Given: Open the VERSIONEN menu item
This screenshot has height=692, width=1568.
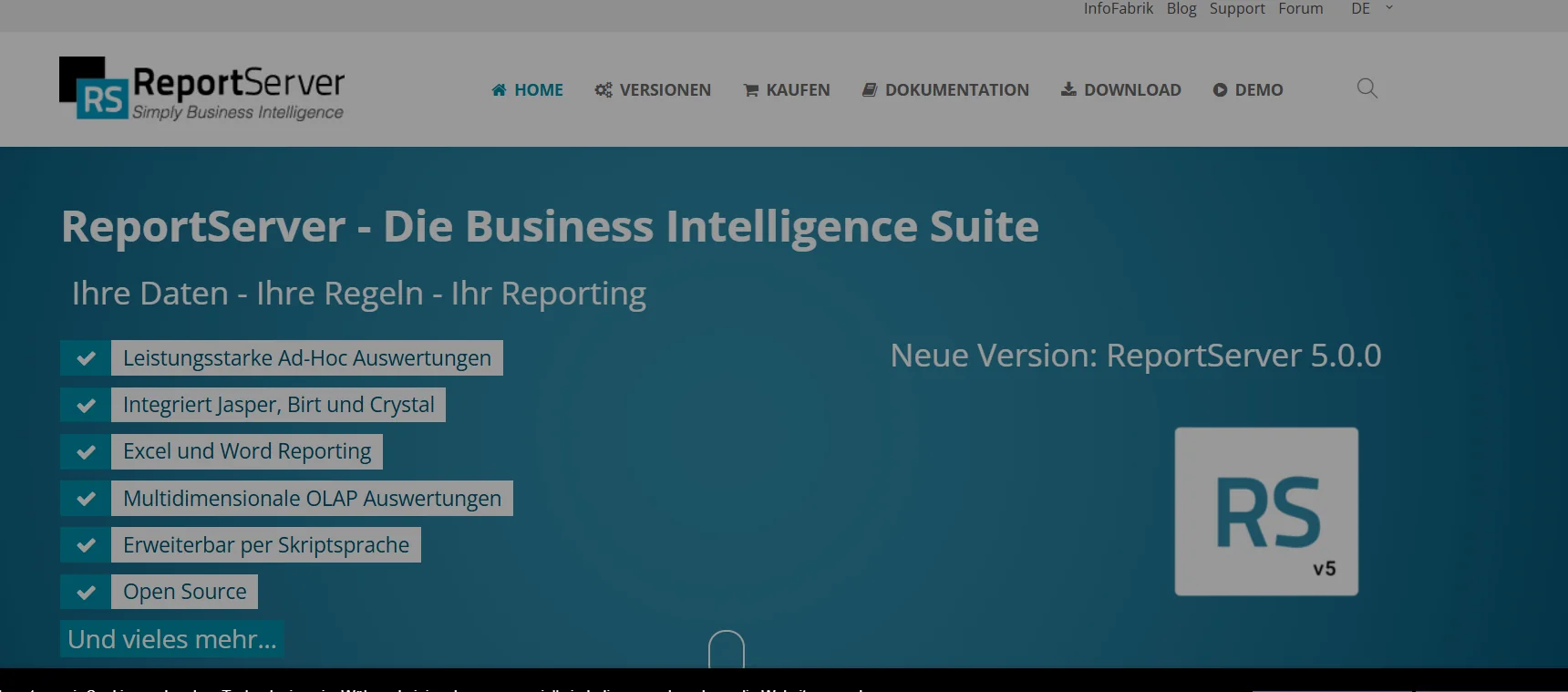Looking at the screenshot, I should click(x=653, y=89).
